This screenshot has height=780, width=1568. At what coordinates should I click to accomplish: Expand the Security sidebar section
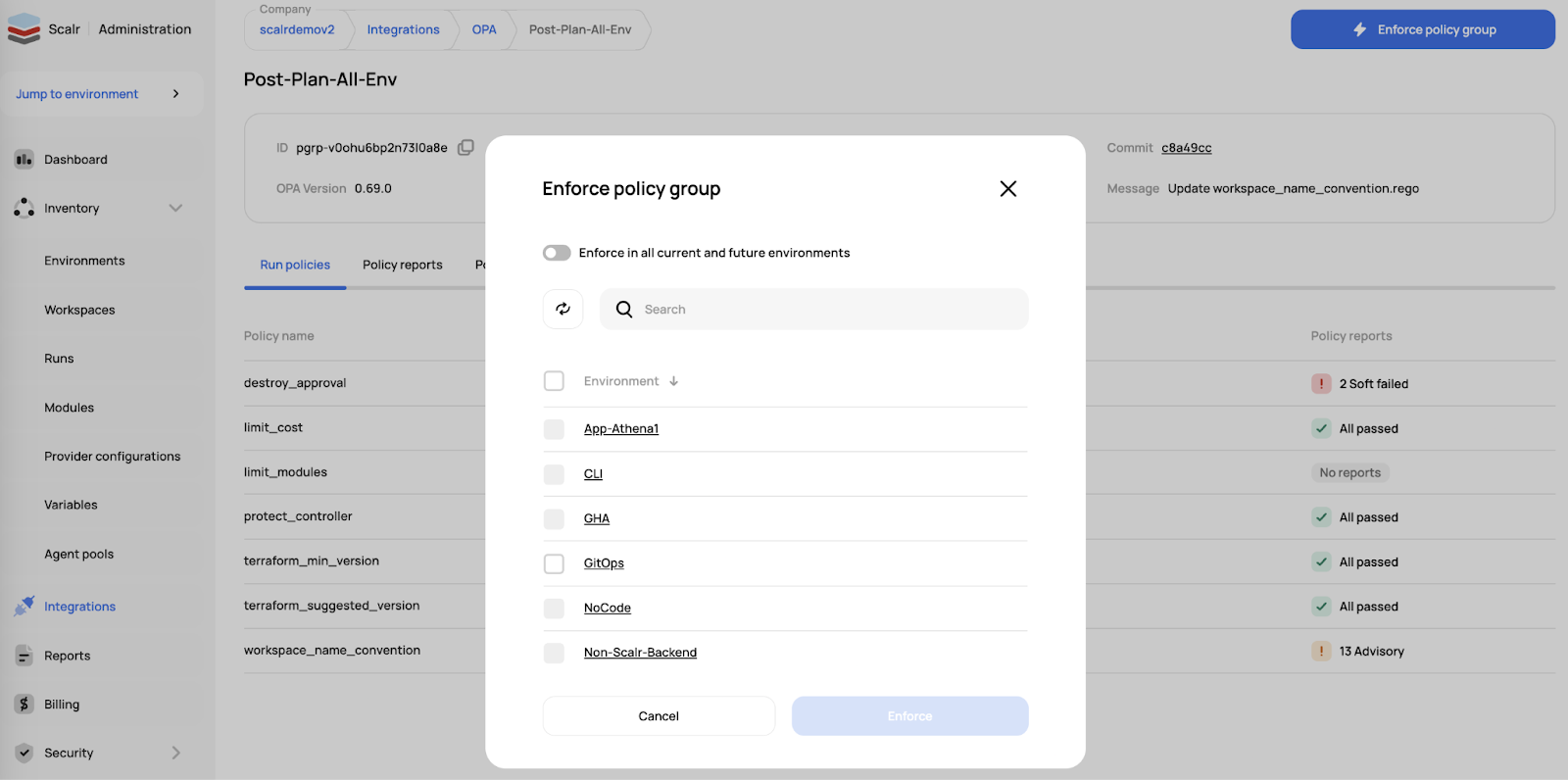coord(175,753)
